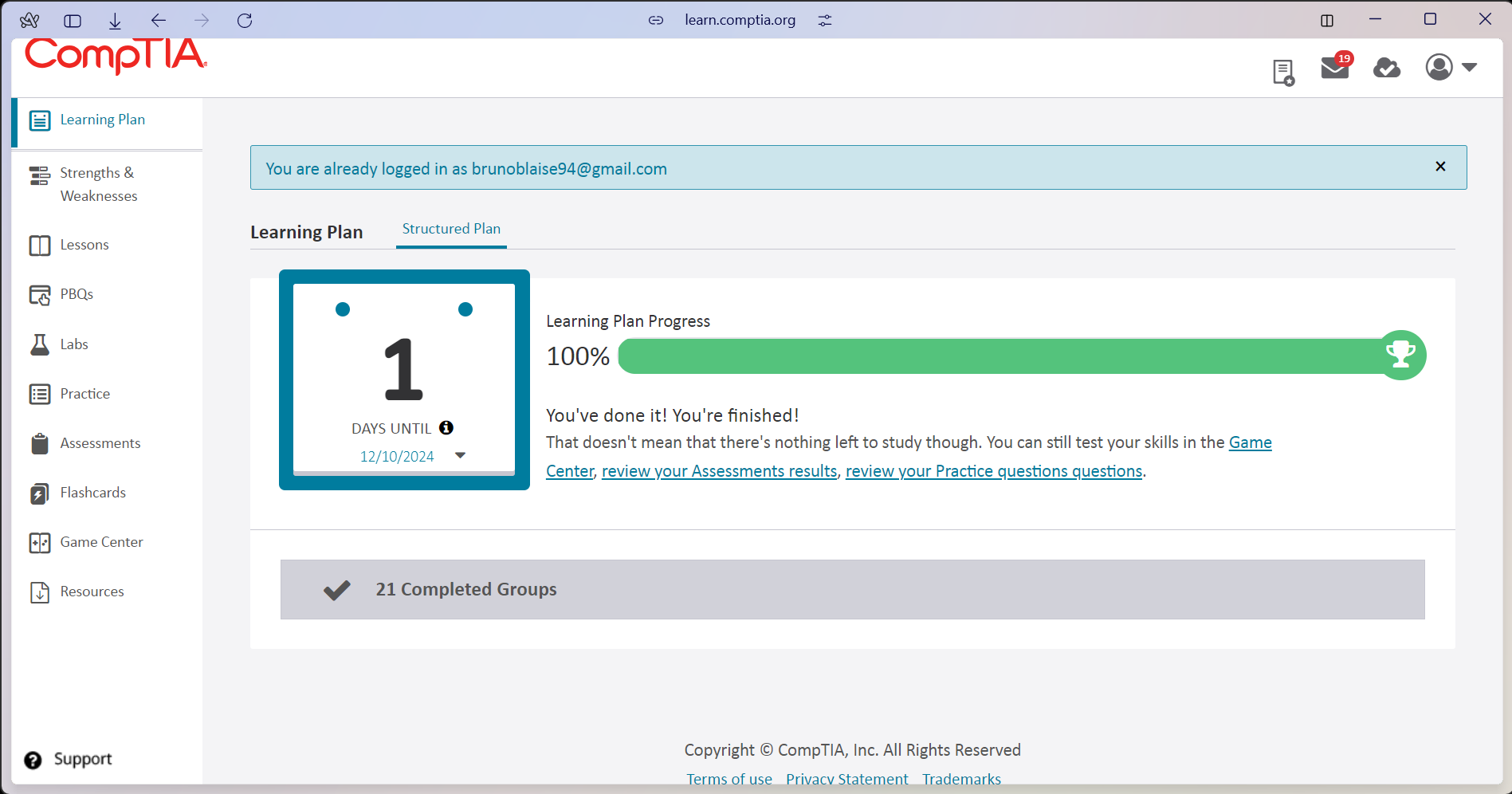Follow the Game Center link in text

point(1250,442)
